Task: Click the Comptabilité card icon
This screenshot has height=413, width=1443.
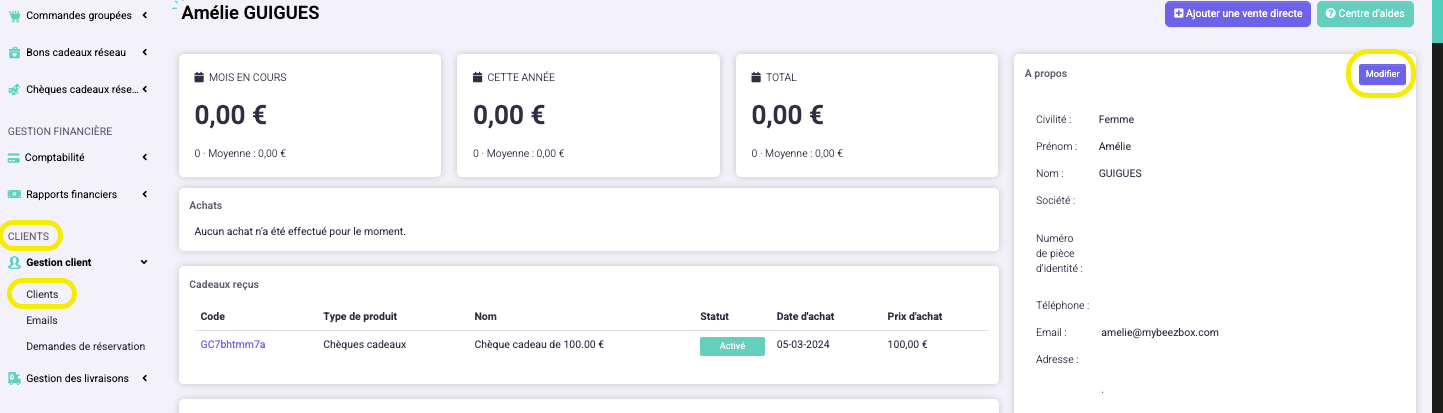Action: coord(15,157)
